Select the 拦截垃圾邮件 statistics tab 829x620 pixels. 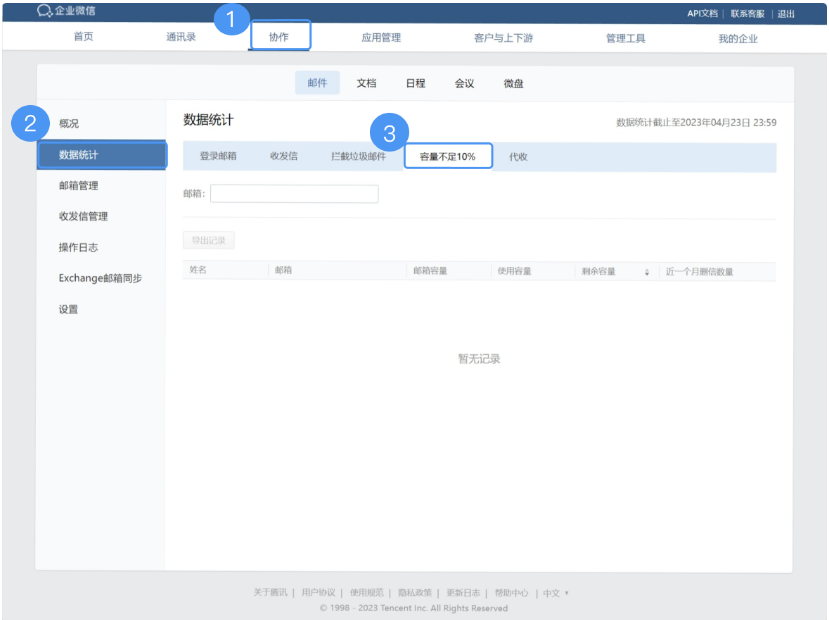click(x=359, y=157)
